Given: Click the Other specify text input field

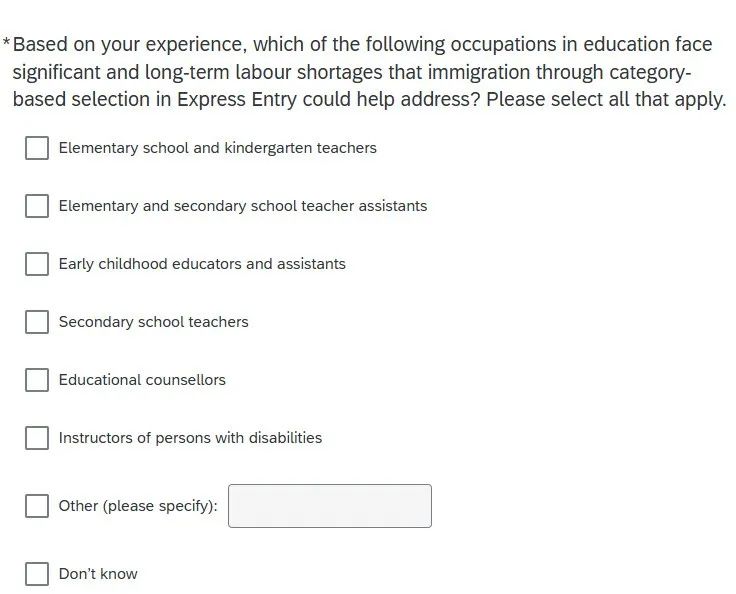Looking at the screenshot, I should click(x=330, y=506).
